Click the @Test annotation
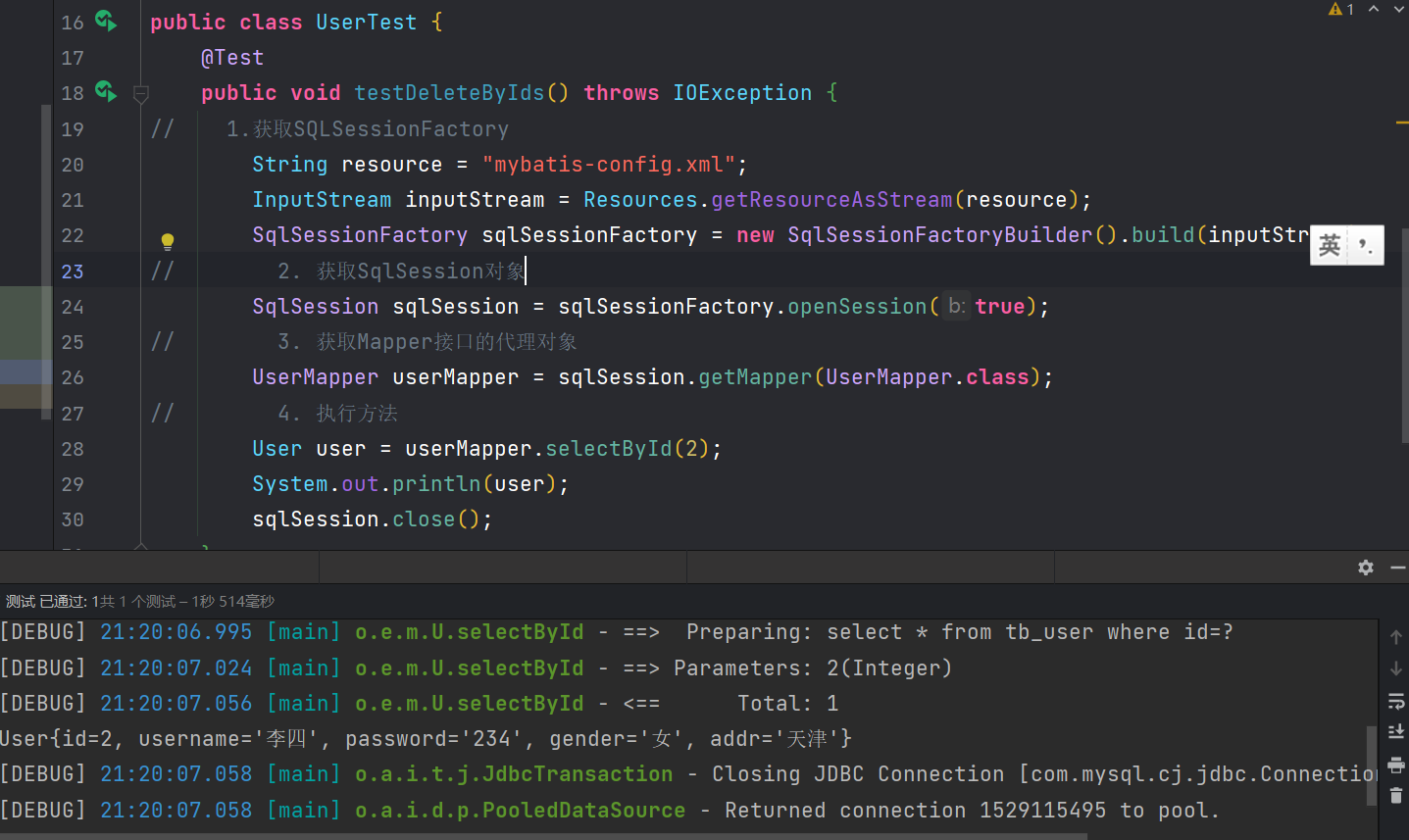The image size is (1409, 840). pyautogui.click(x=232, y=58)
